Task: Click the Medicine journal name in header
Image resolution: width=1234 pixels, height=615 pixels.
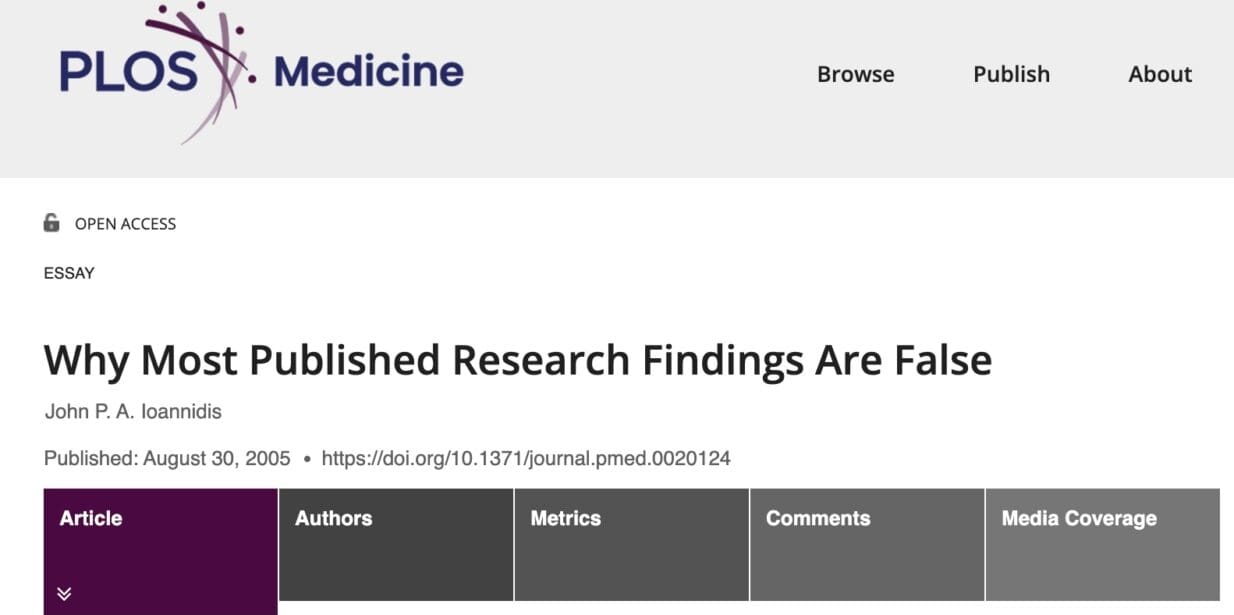Action: pos(368,72)
